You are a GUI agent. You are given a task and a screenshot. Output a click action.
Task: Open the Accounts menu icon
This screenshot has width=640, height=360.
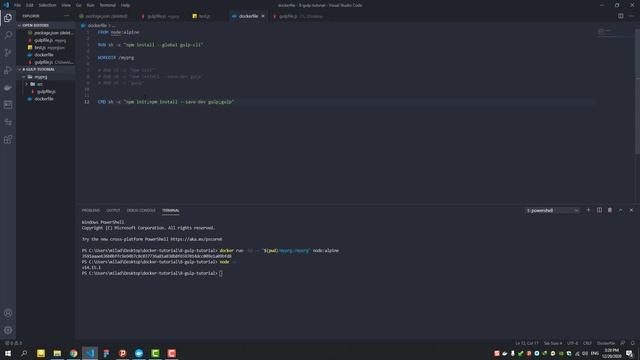[x=8, y=313]
